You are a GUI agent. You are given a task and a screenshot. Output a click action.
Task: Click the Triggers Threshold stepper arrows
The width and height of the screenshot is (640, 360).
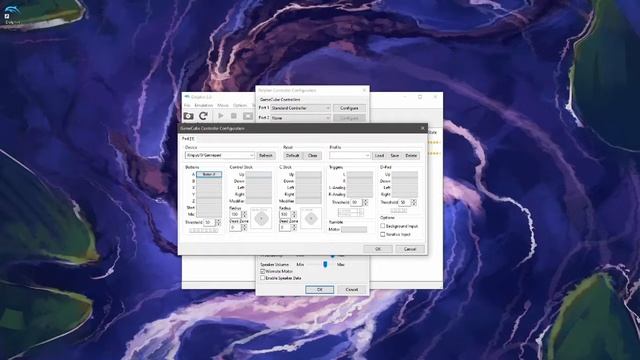click(365, 202)
